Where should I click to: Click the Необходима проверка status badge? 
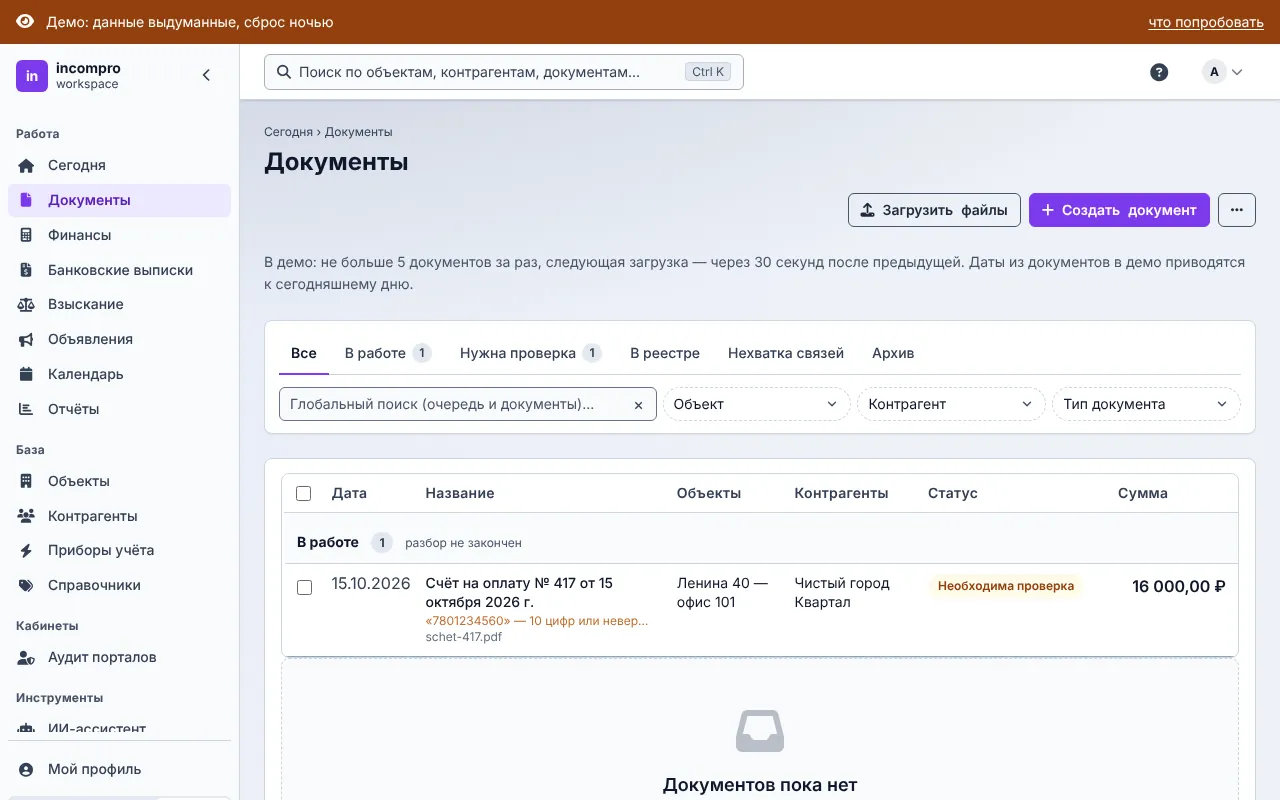pos(1006,586)
